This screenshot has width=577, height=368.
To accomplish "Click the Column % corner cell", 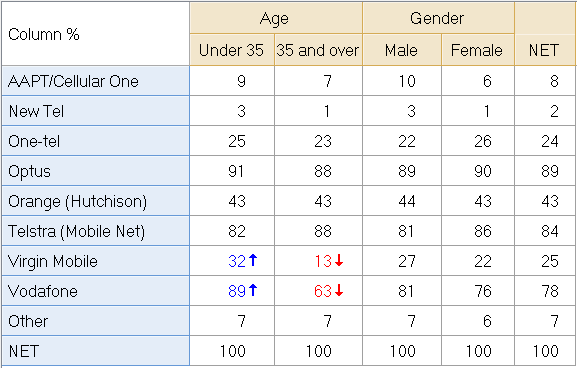I will tap(95, 34).
